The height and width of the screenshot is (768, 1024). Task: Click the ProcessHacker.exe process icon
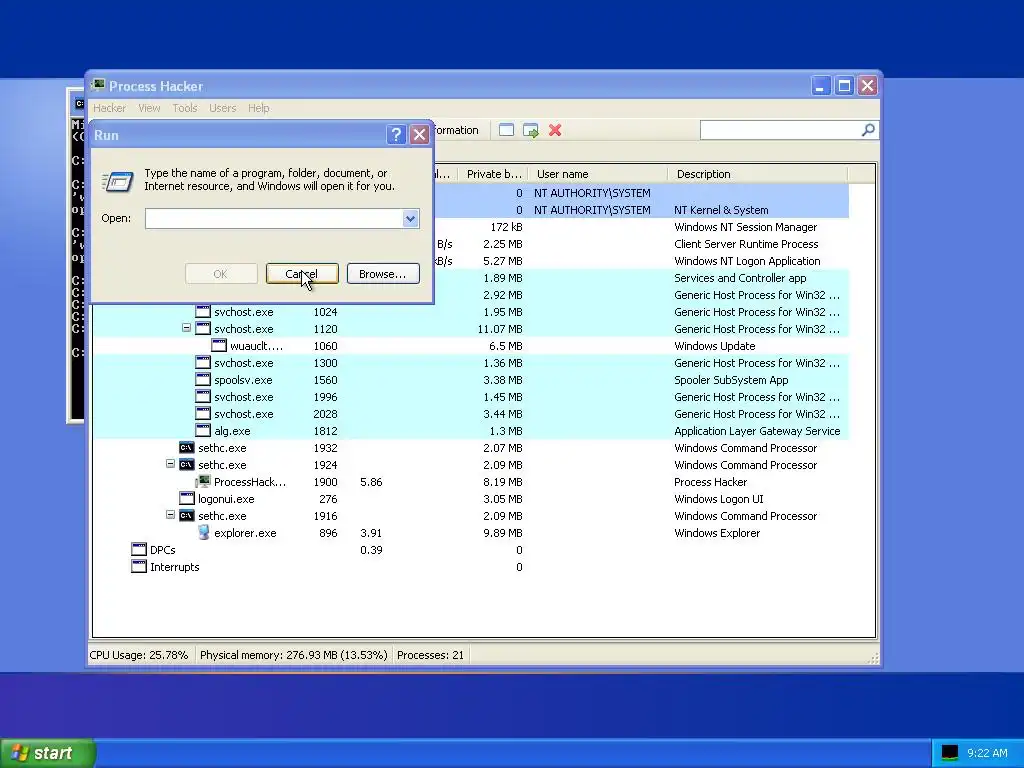point(204,482)
